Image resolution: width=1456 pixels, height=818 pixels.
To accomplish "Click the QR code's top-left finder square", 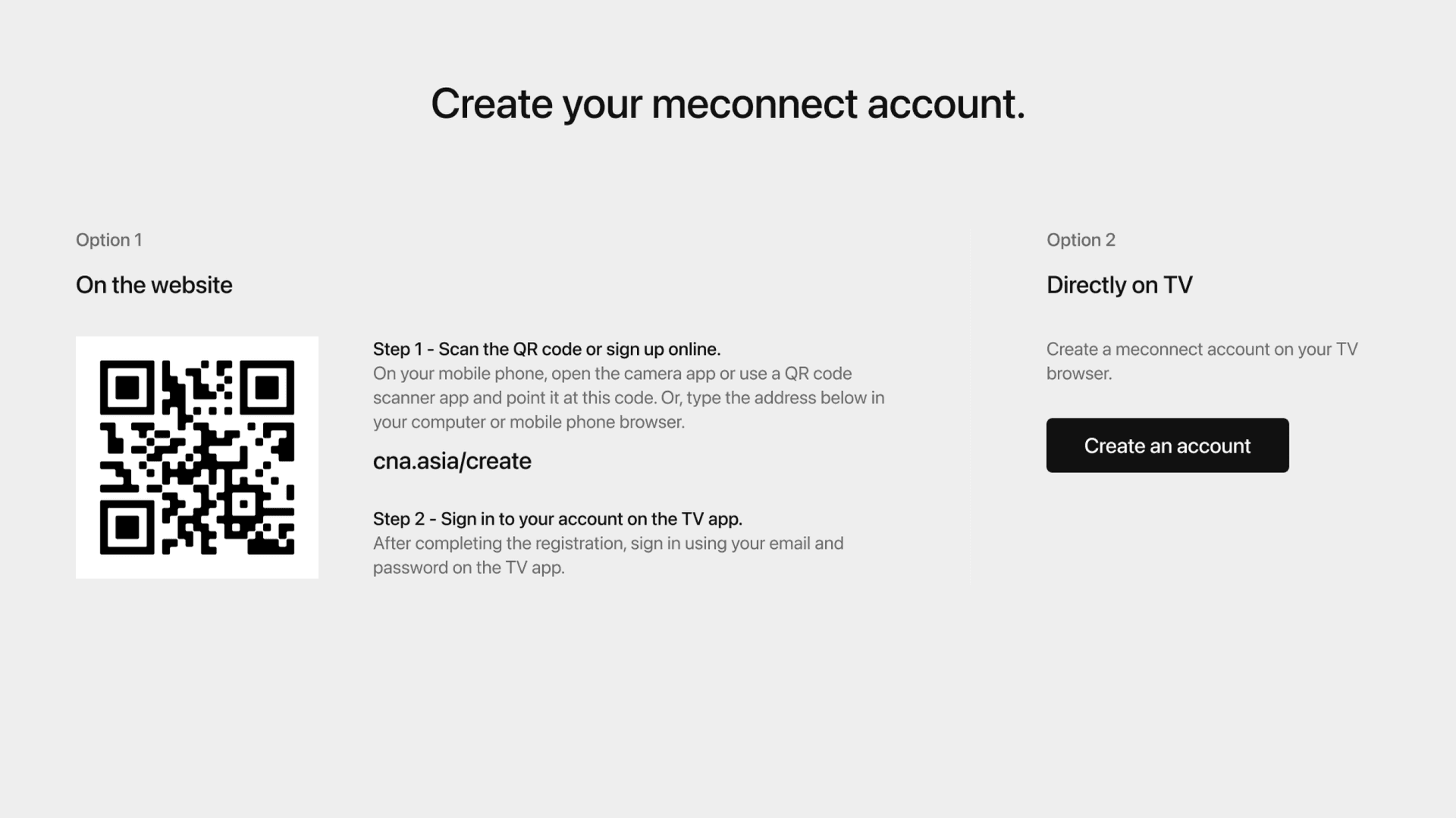I will tap(127, 387).
